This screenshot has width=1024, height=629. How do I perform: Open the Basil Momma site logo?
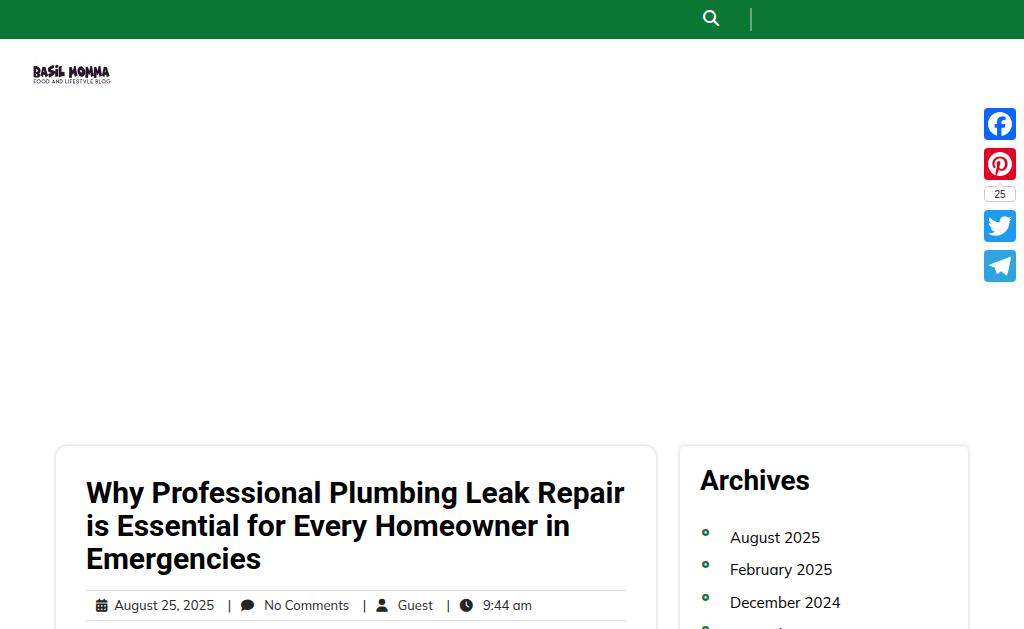71,74
